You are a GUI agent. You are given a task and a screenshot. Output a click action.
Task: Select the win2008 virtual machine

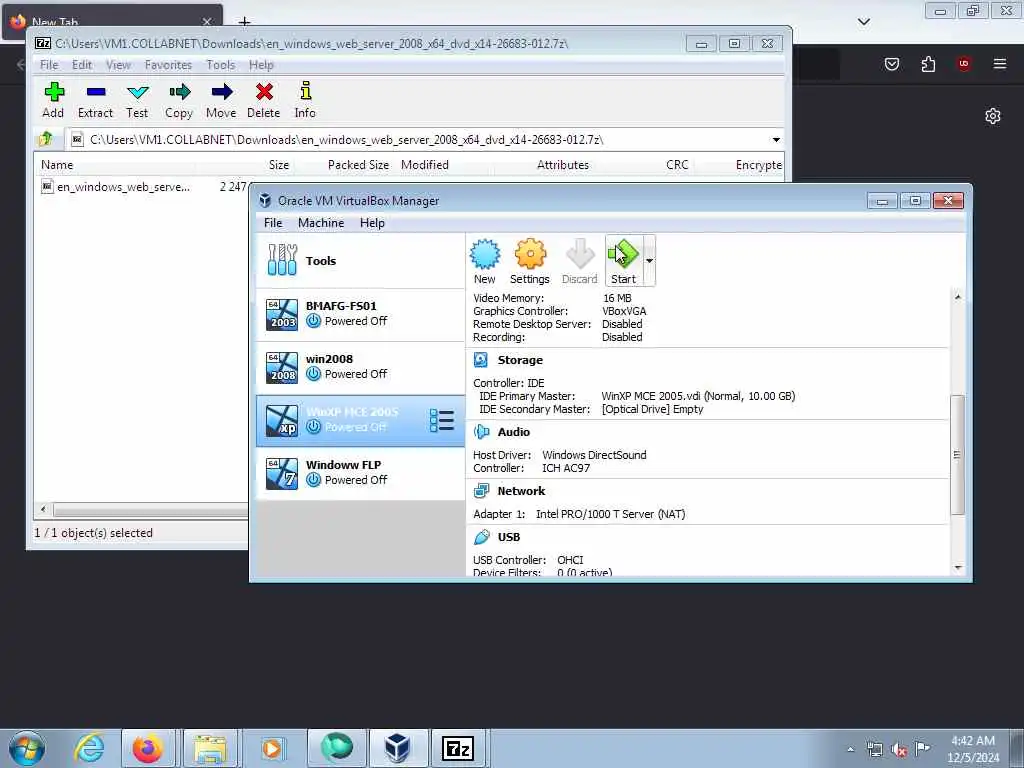(360, 367)
